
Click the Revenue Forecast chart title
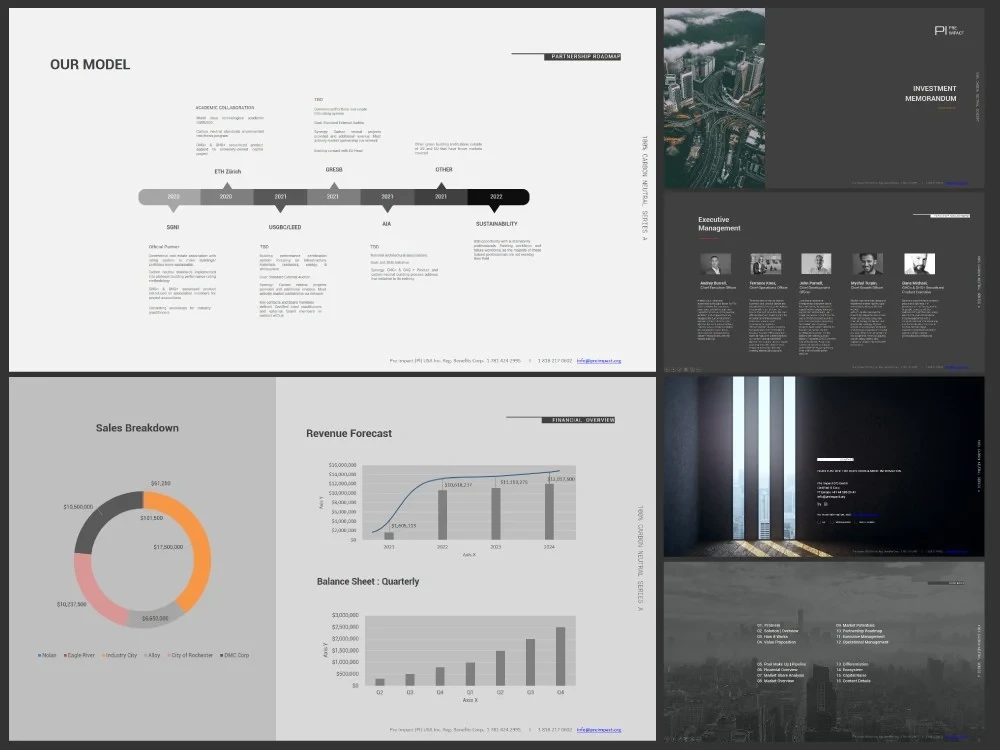(x=349, y=433)
